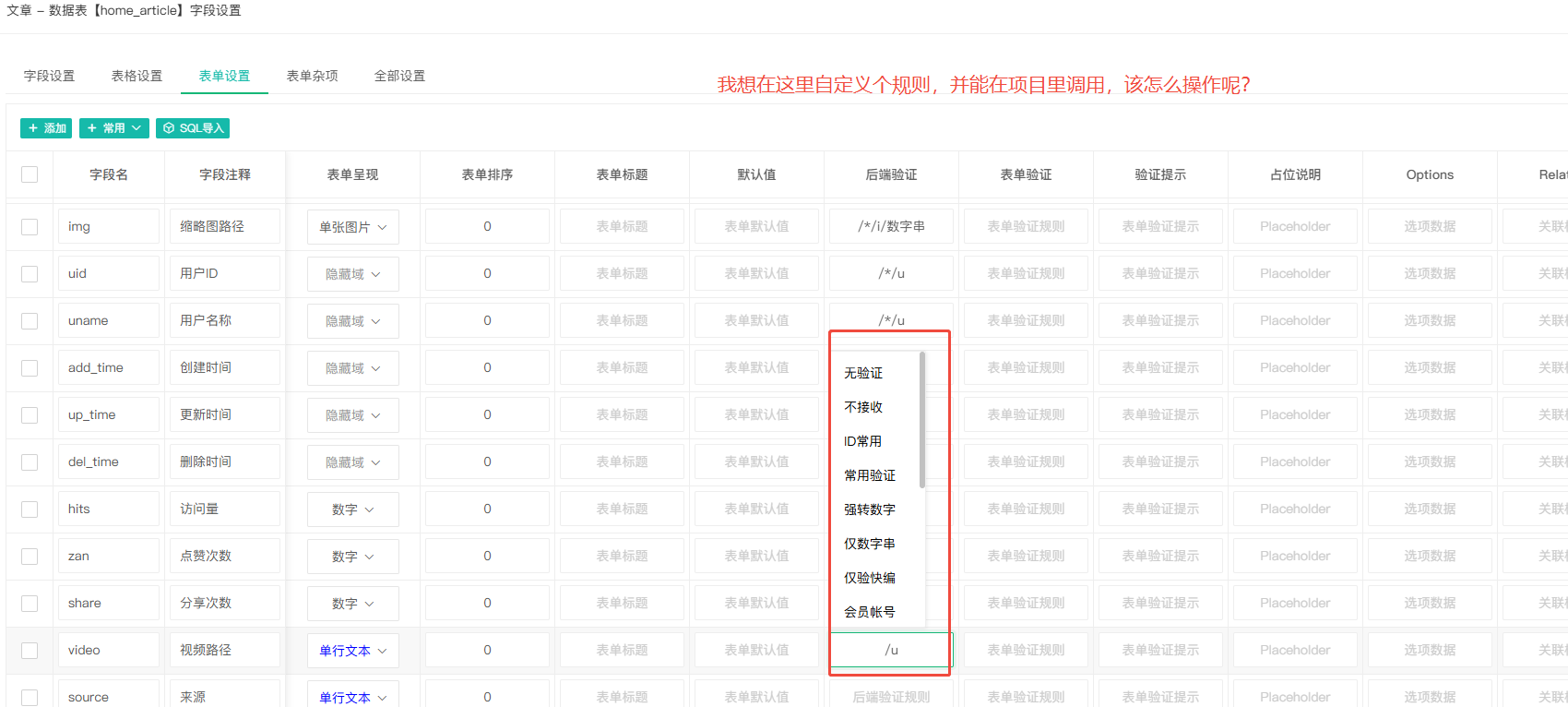Check the checkbox for the img row
The image size is (1568, 707).
[30, 227]
